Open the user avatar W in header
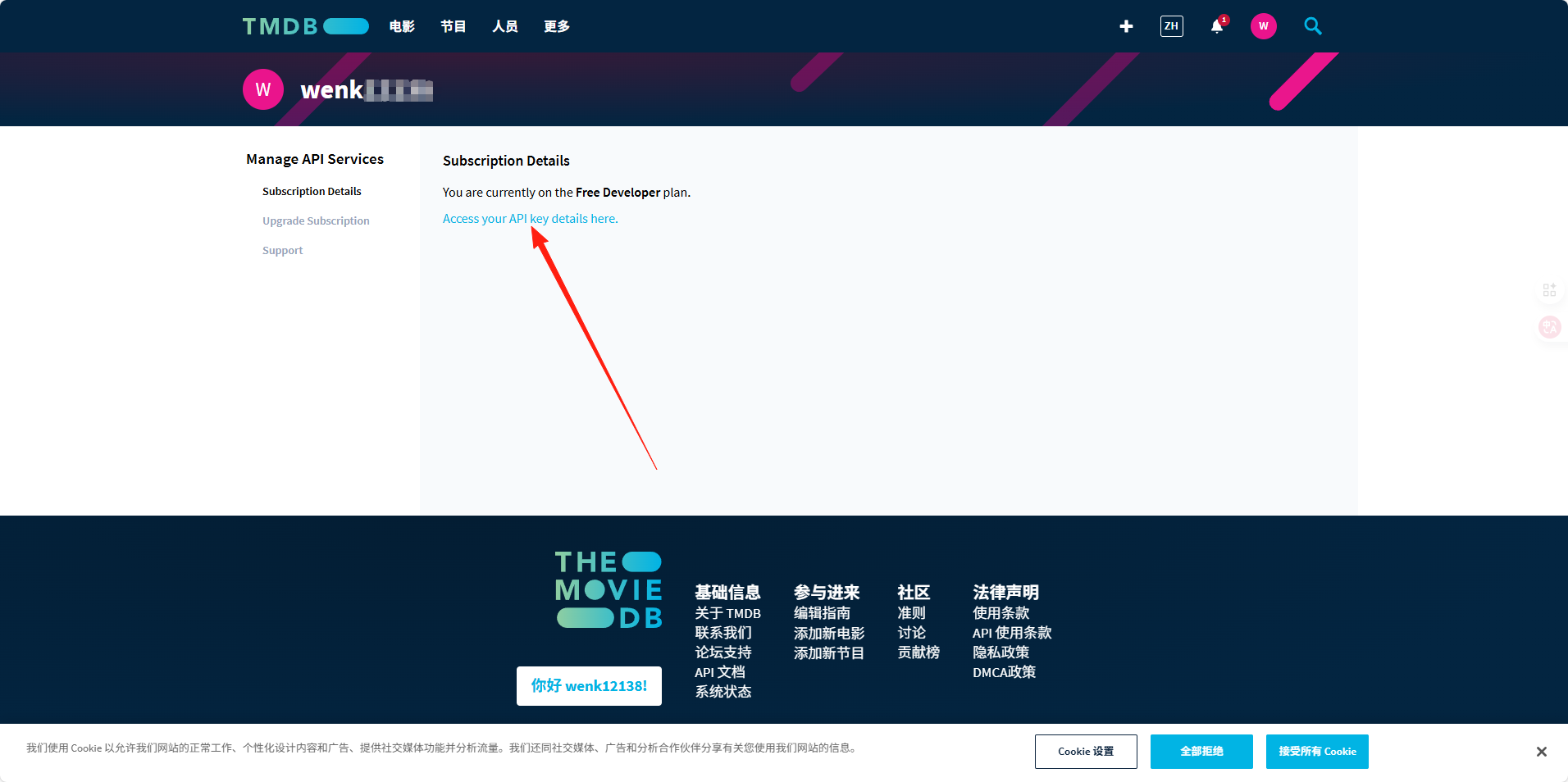This screenshot has height=782, width=1568. pos(1263,26)
